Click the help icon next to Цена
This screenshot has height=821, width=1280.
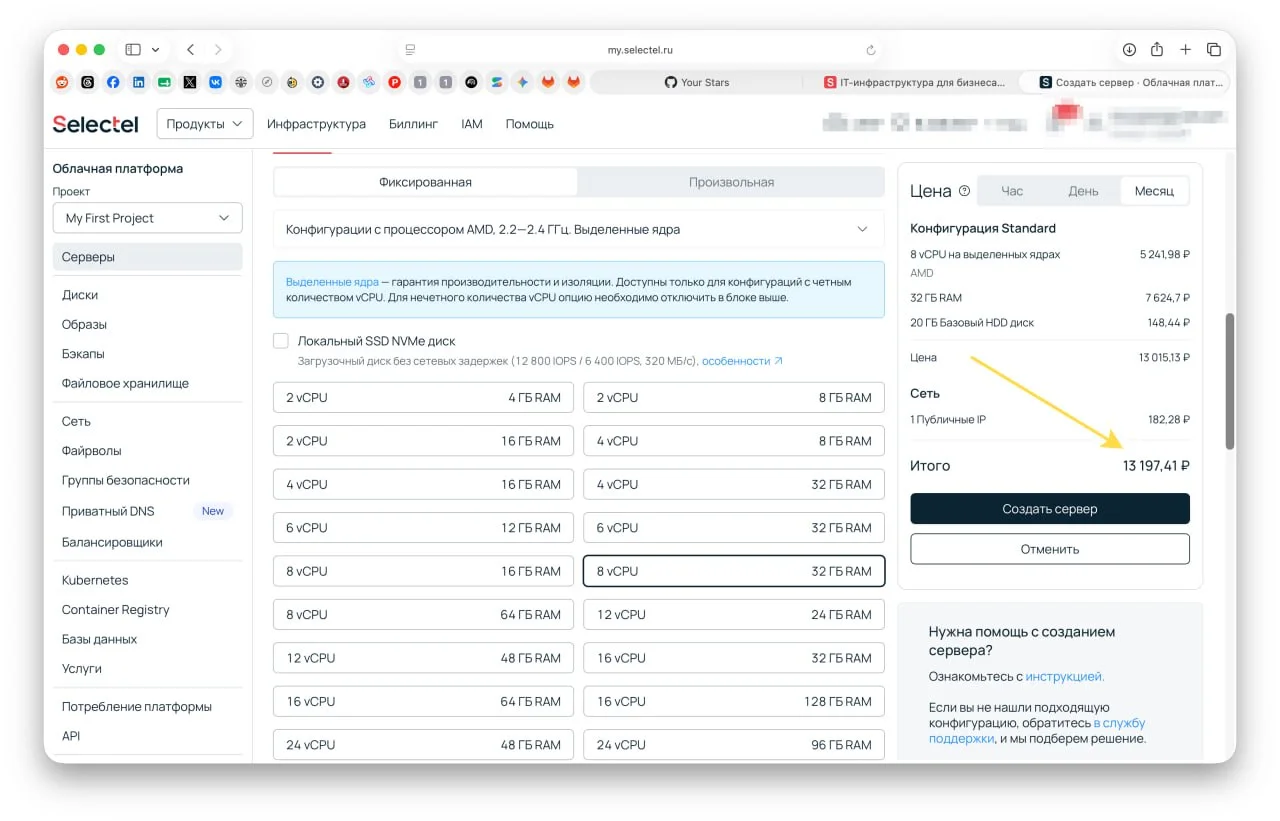coord(964,191)
